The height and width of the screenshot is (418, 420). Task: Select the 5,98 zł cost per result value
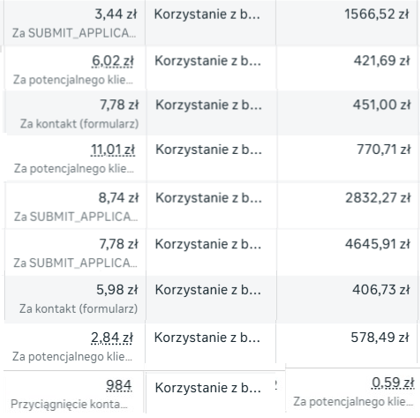117,290
